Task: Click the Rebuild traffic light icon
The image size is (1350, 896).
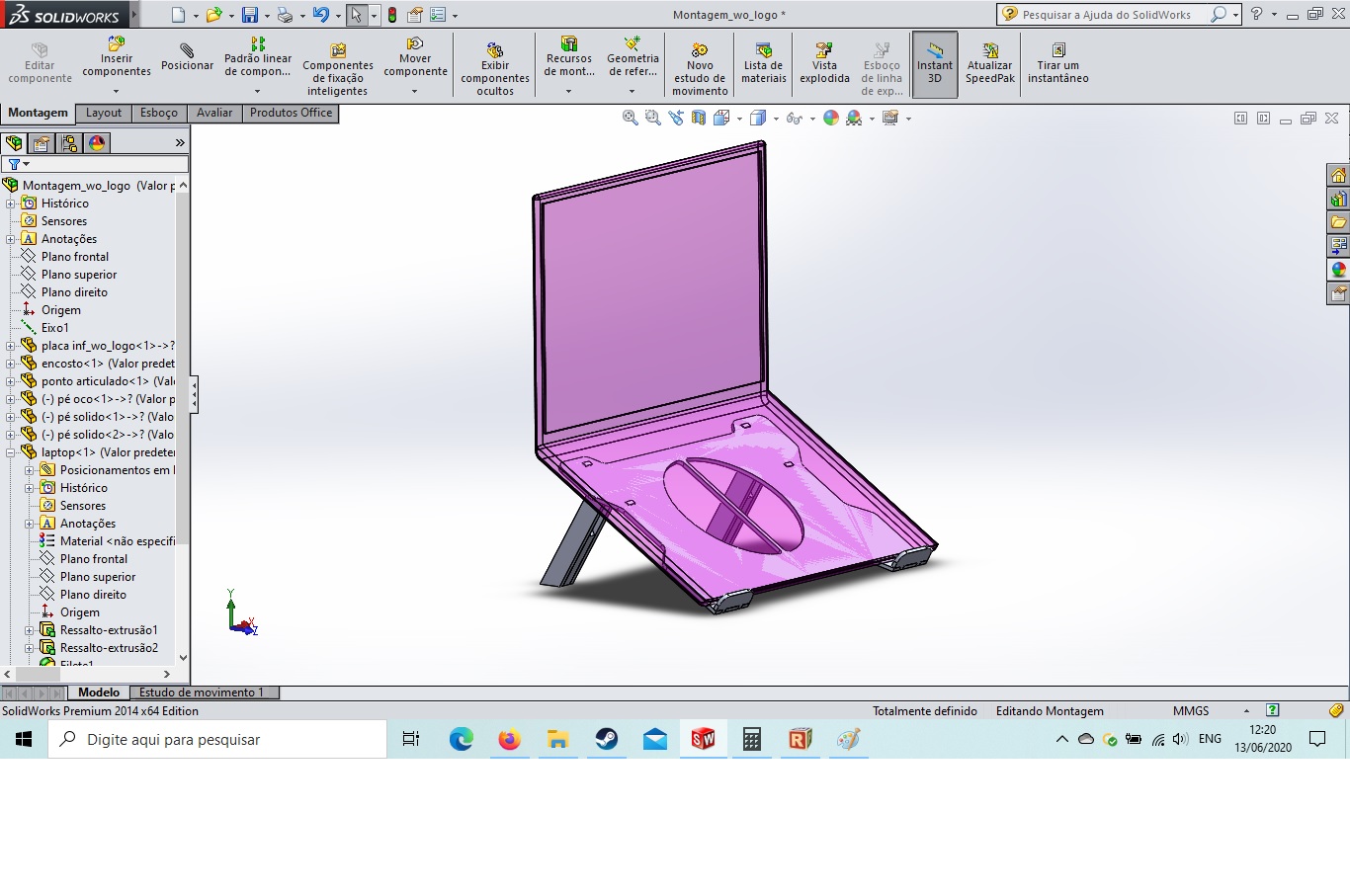Action: [392, 15]
